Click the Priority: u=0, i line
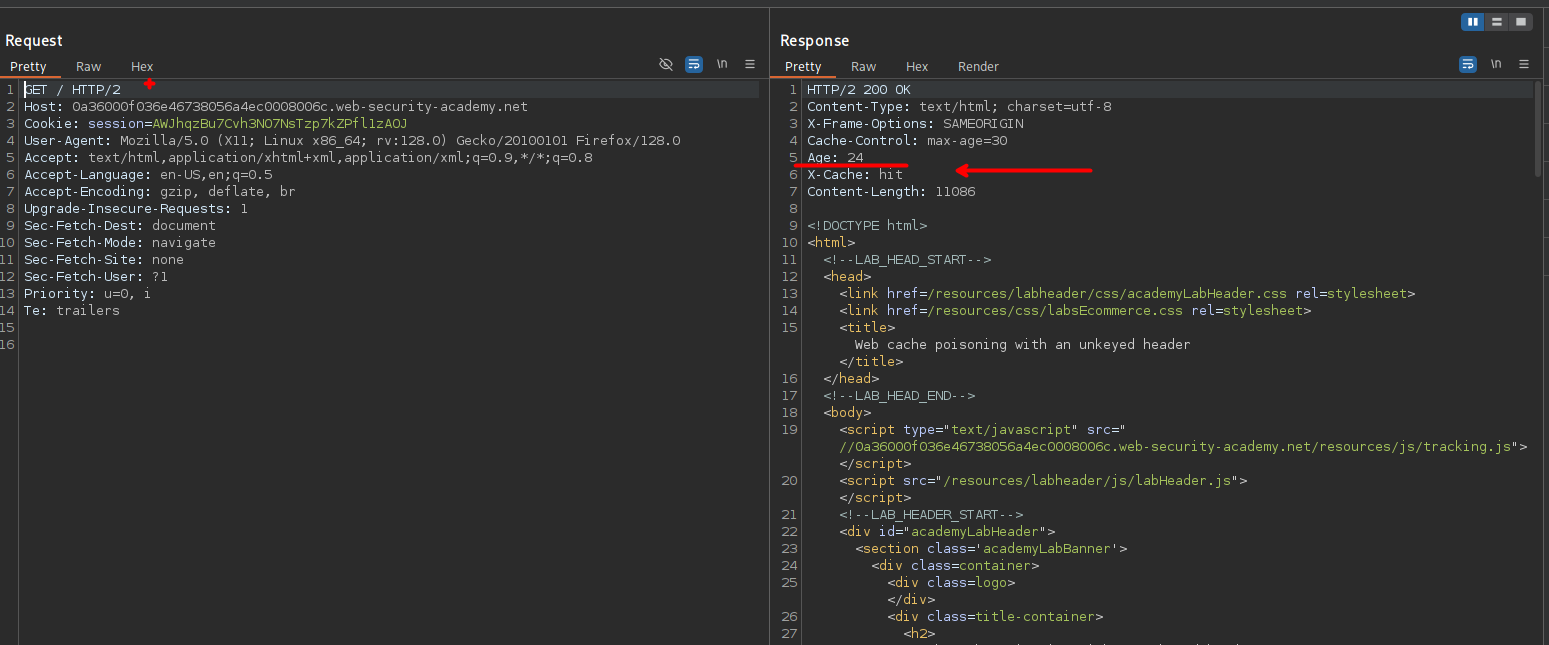This screenshot has width=1549, height=645. (88, 294)
